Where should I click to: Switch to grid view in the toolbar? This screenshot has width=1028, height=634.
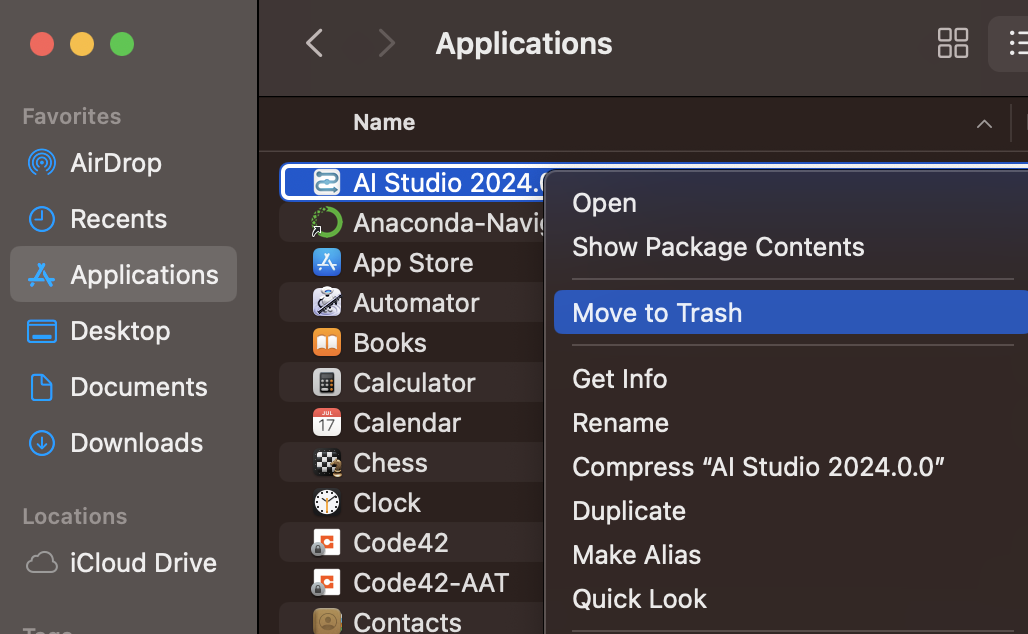click(x=952, y=43)
